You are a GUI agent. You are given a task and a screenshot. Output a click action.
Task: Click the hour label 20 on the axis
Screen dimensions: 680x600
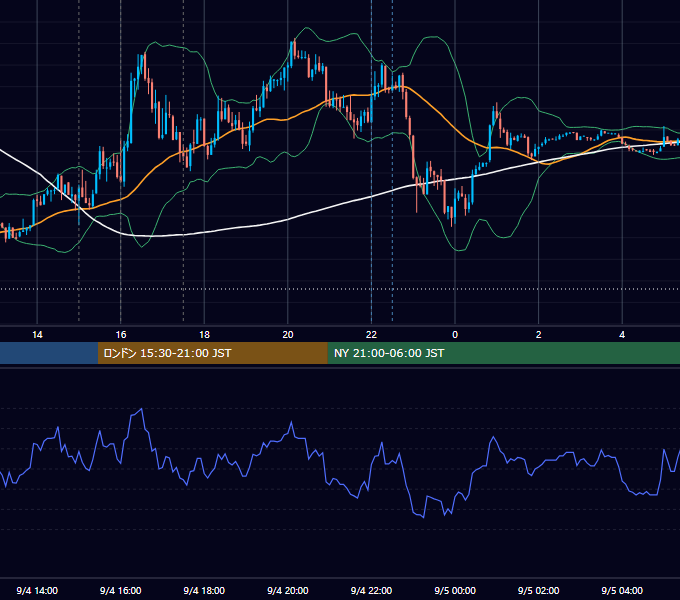tap(288, 335)
